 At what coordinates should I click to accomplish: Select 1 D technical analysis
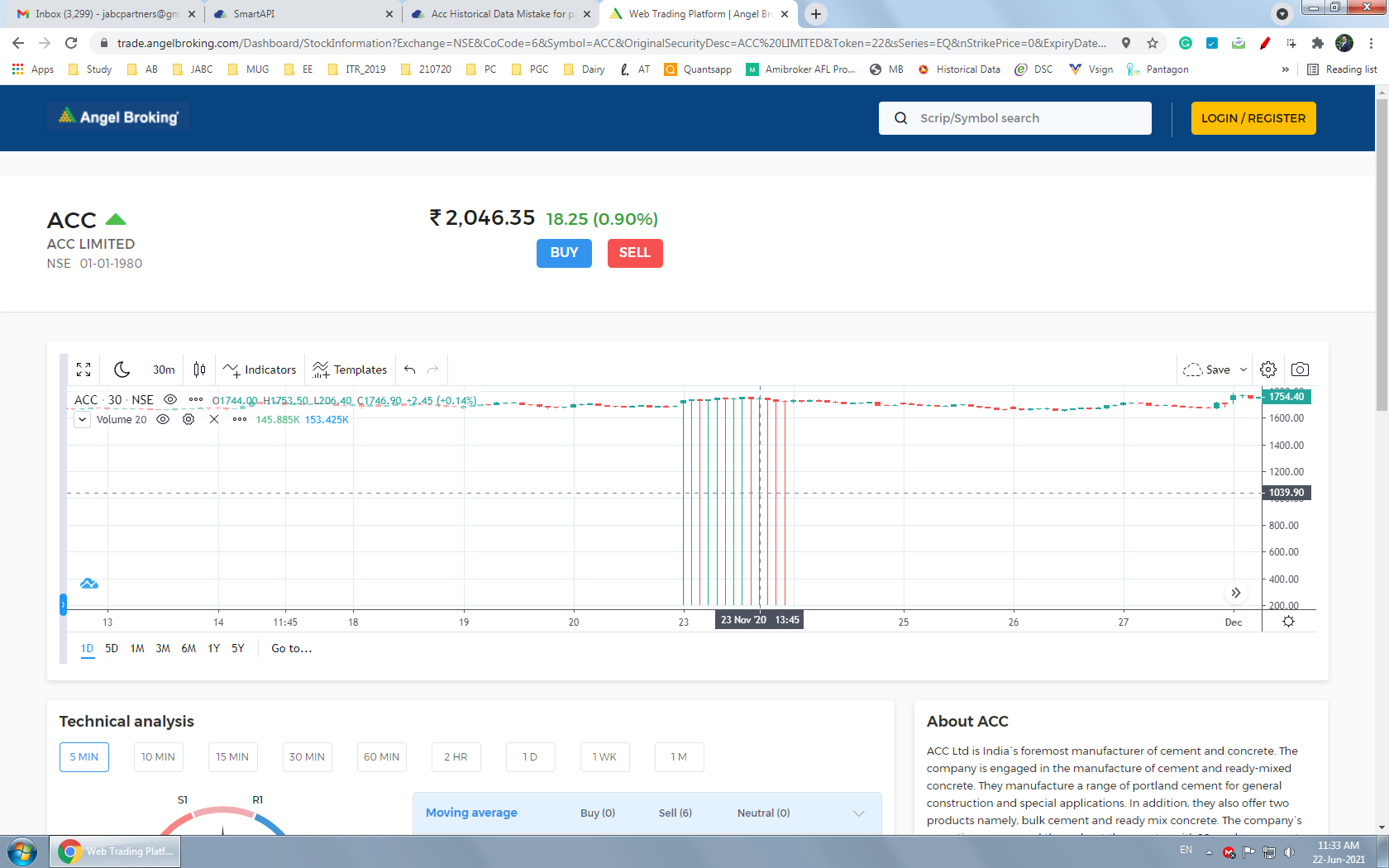pos(530,757)
